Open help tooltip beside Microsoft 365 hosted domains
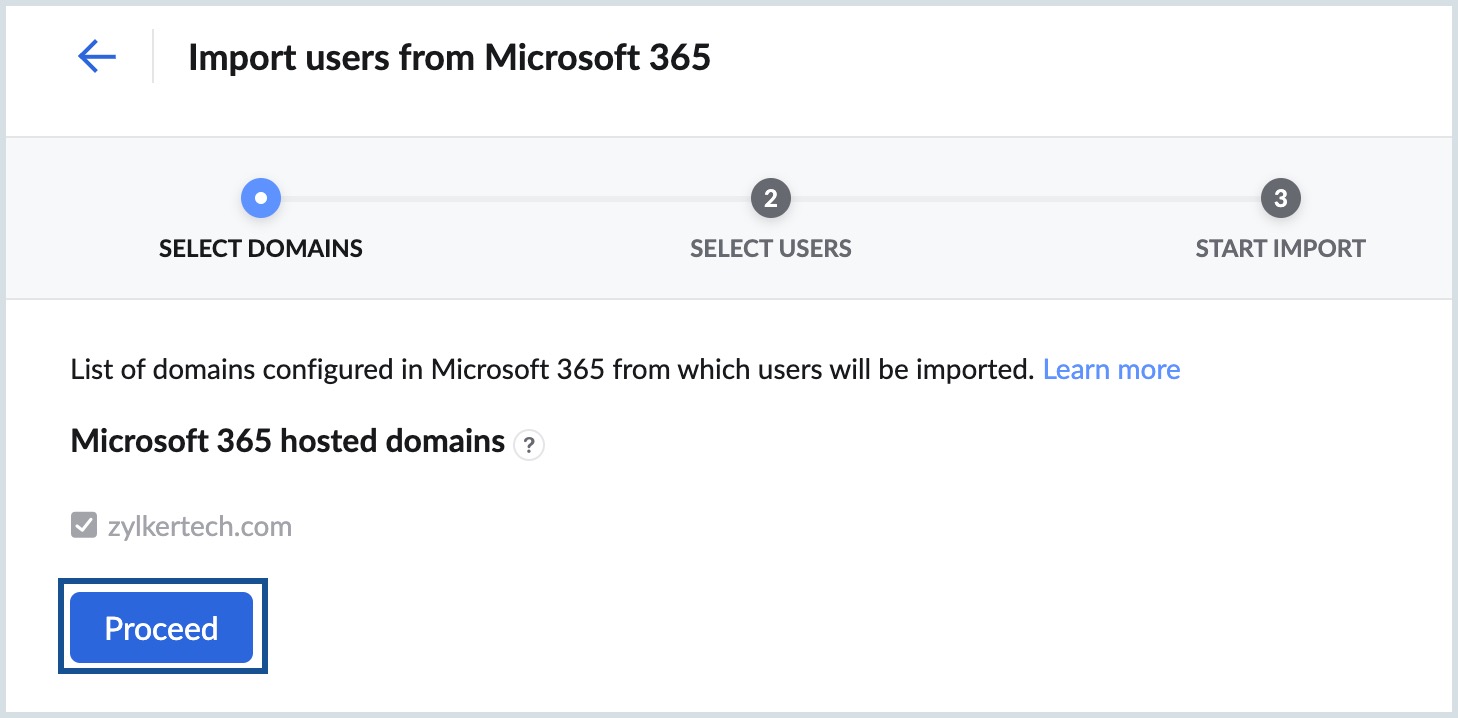The width and height of the screenshot is (1458, 718). coord(529,445)
